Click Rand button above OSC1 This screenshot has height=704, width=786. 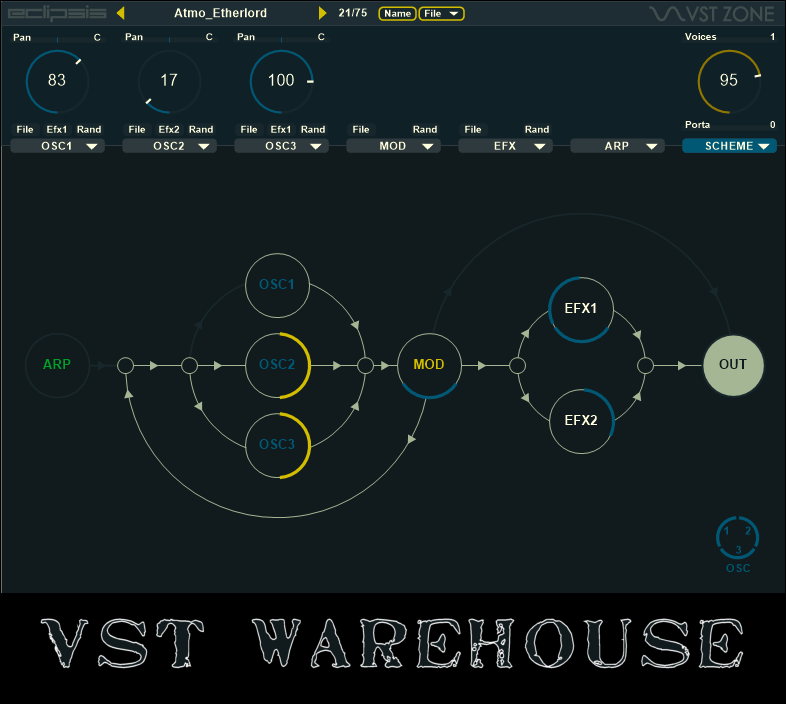click(x=89, y=130)
